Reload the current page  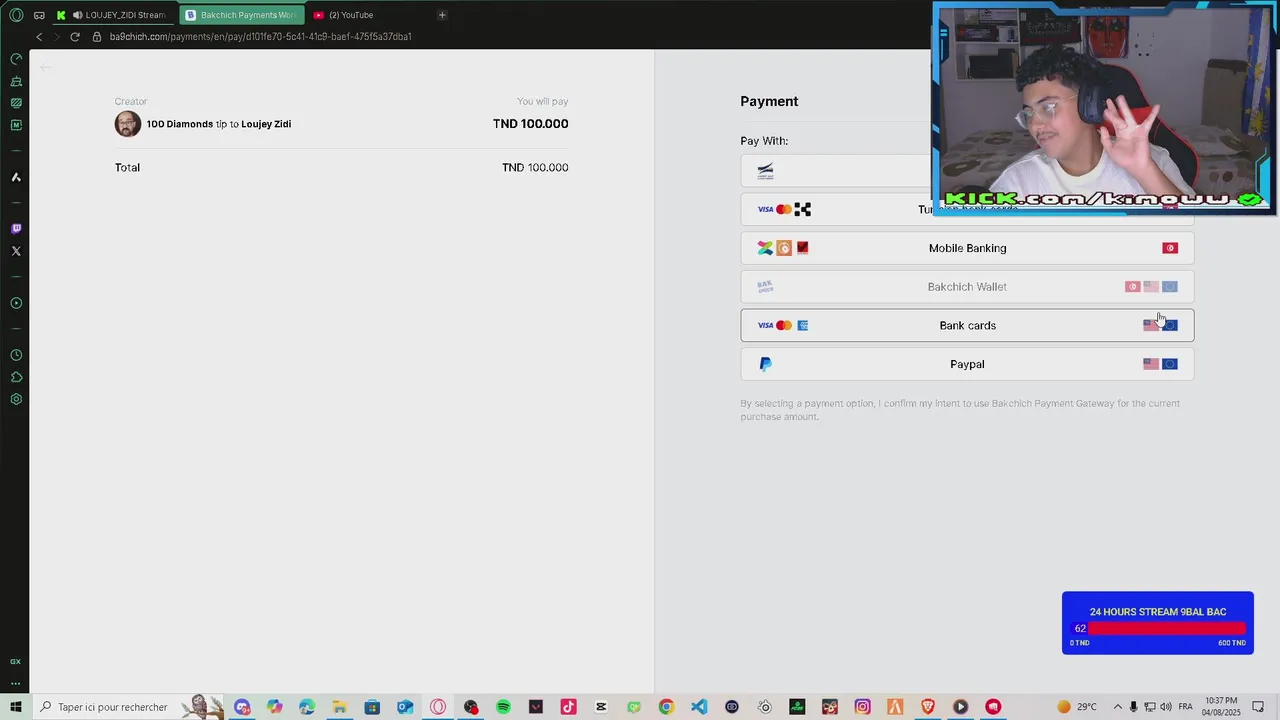(75, 37)
